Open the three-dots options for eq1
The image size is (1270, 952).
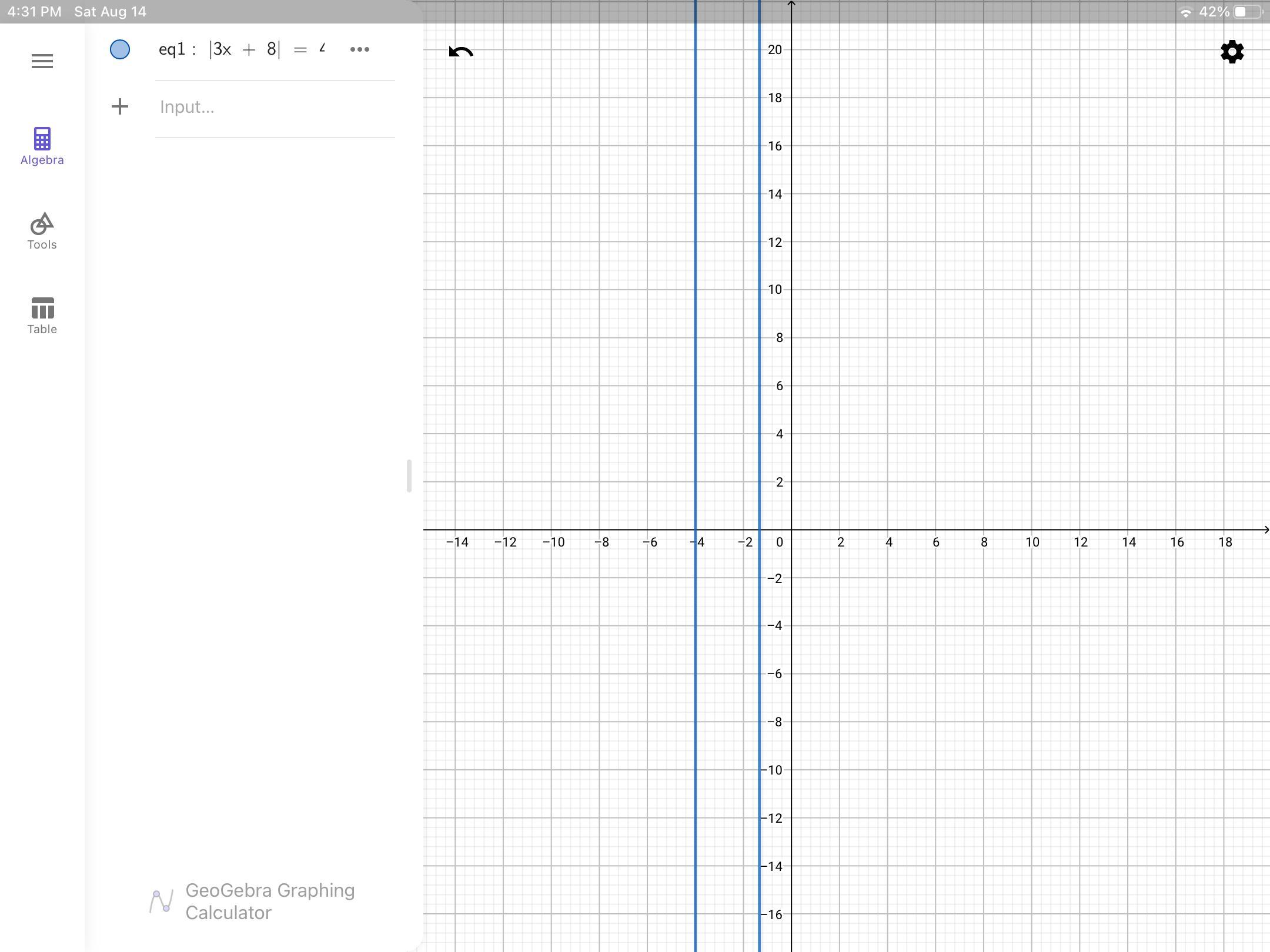[359, 49]
